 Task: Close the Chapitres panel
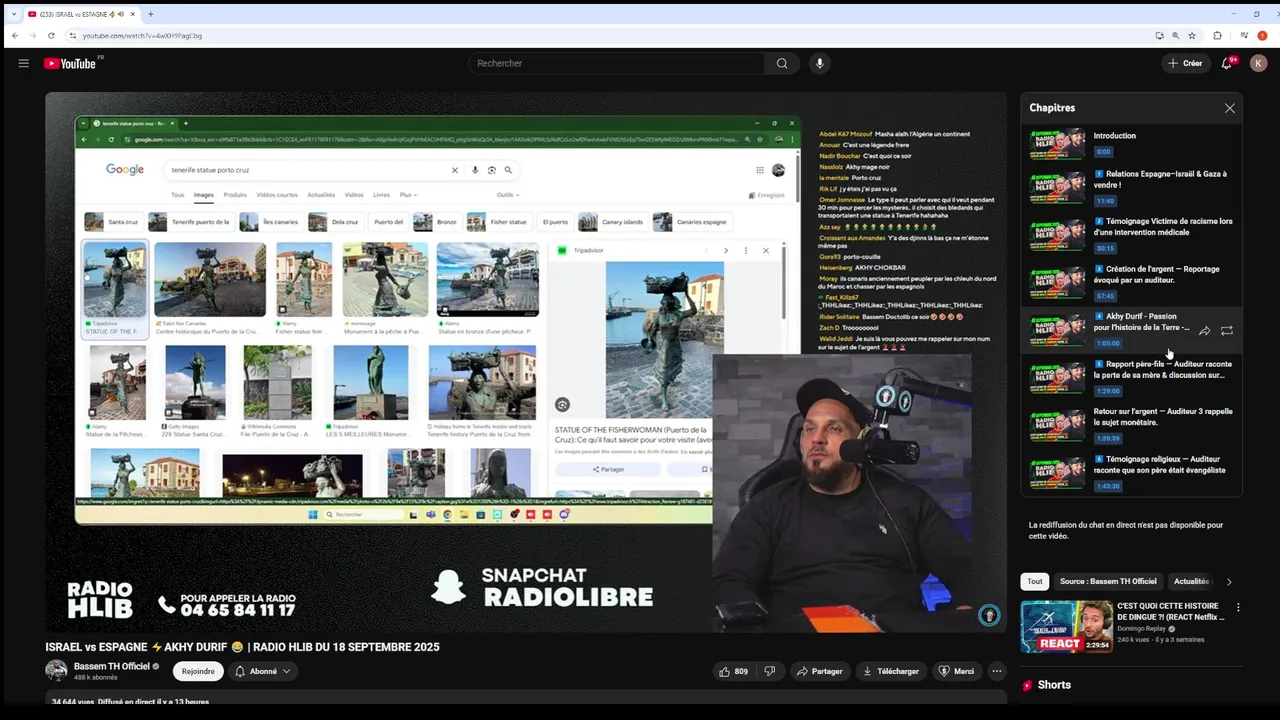coord(1230,108)
